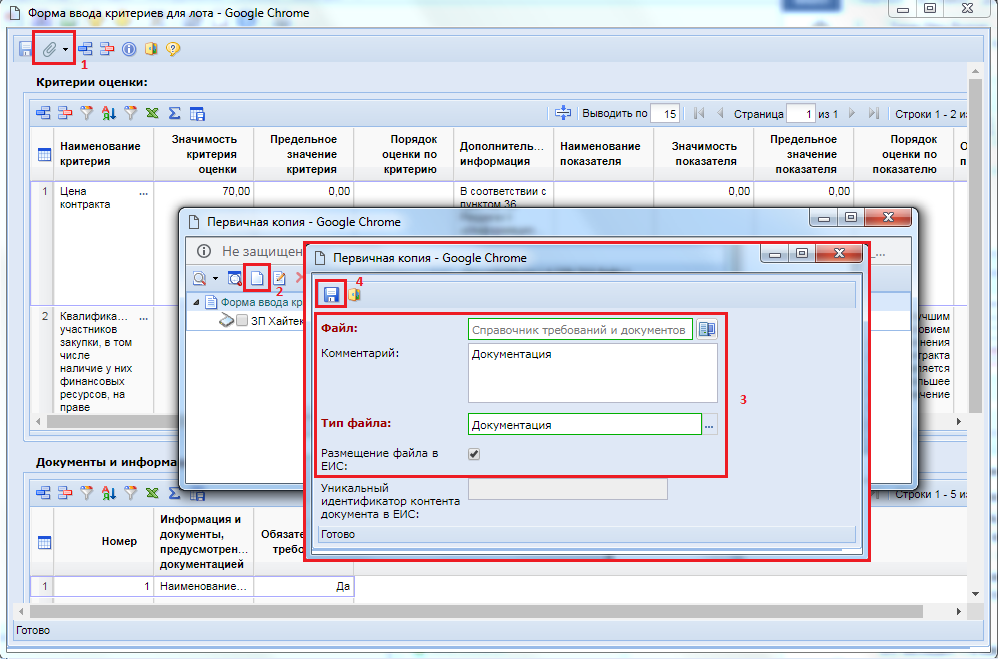Image resolution: width=999 pixels, height=660 pixels.
Task: Add a row in the Документы и информация grid
Action: point(43,492)
